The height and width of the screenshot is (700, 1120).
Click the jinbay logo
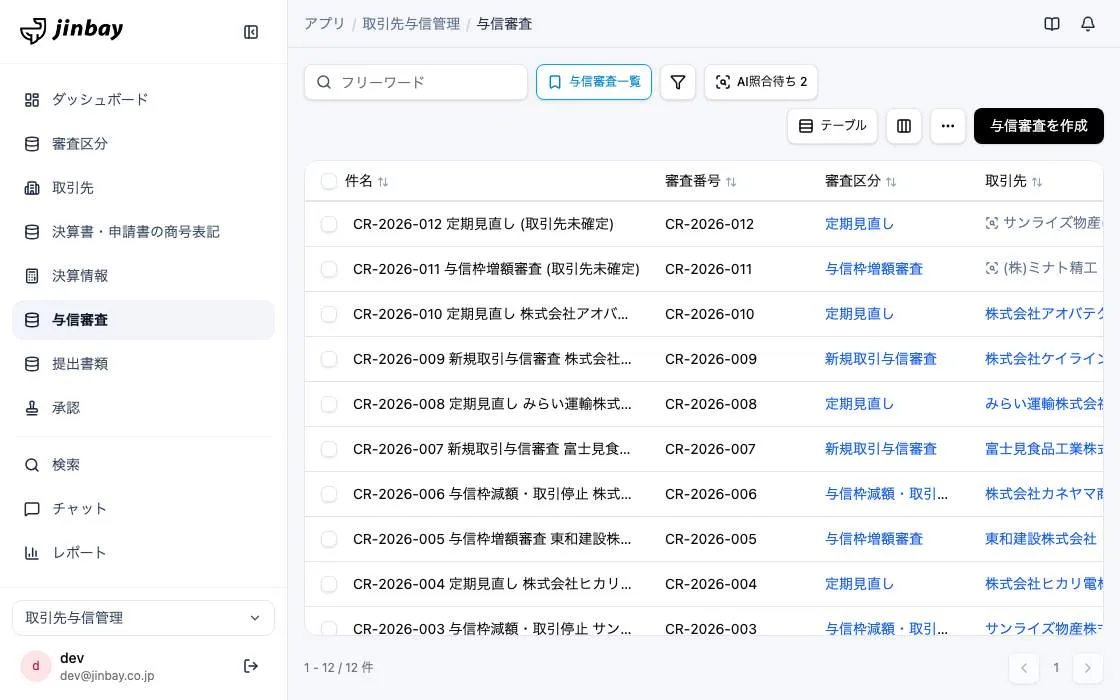pyautogui.click(x=71, y=30)
